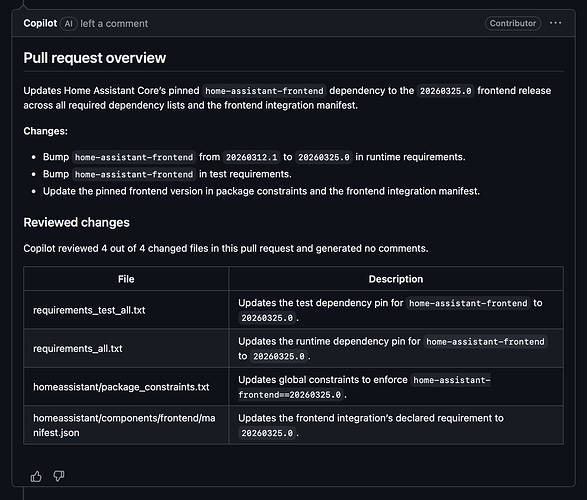
Task: Select the homeassistant/package_constraints.txt file cell
Action: click(x=126, y=387)
